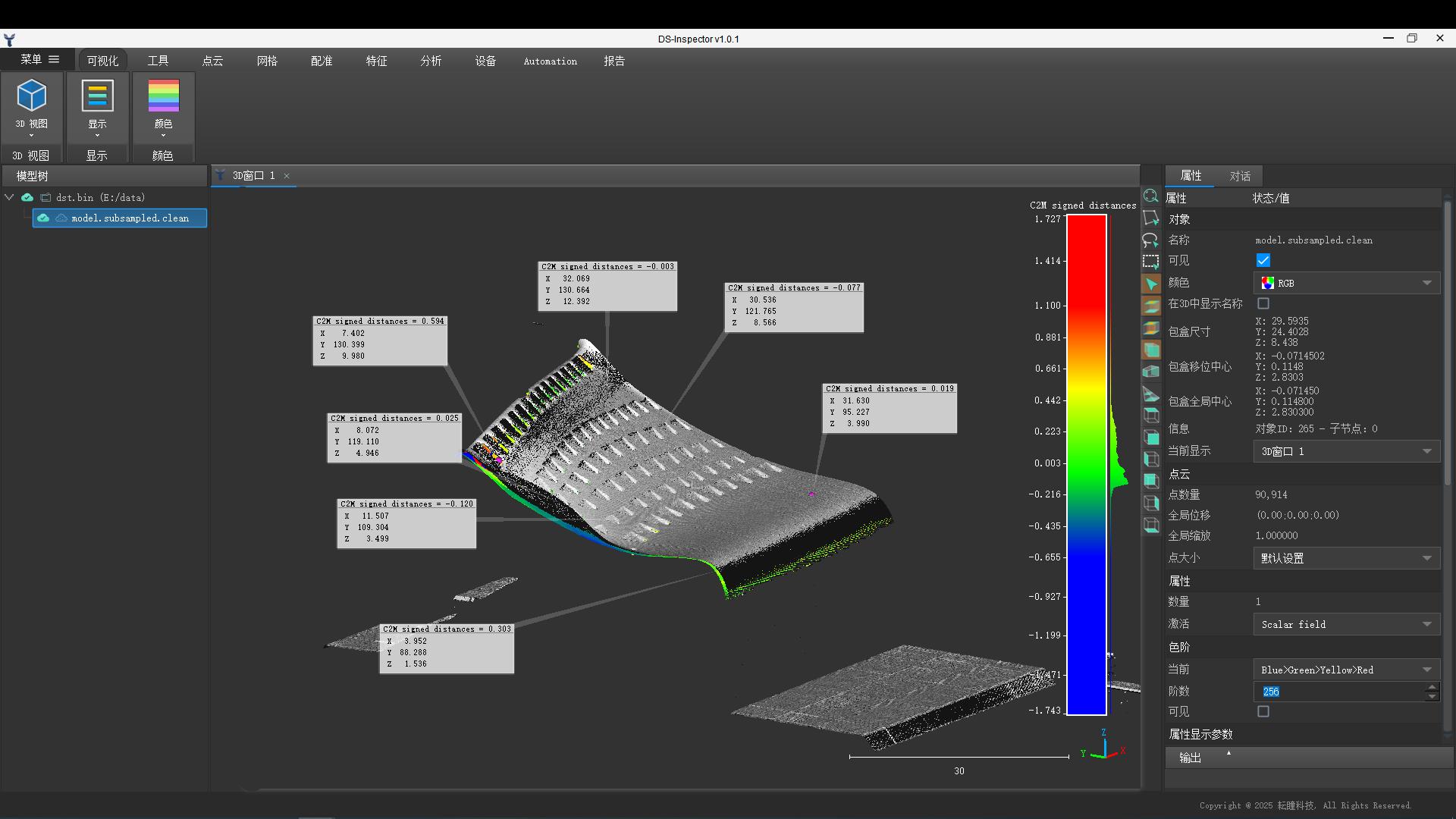This screenshot has height=819, width=1456.
Task: Open the 点大小 默认设置 dropdown
Action: click(1347, 558)
